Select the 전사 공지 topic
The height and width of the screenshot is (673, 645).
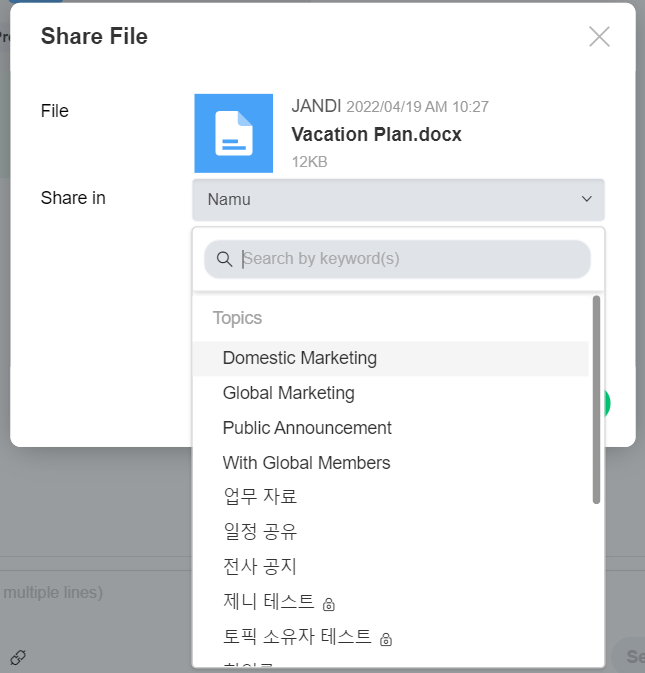tap(260, 567)
